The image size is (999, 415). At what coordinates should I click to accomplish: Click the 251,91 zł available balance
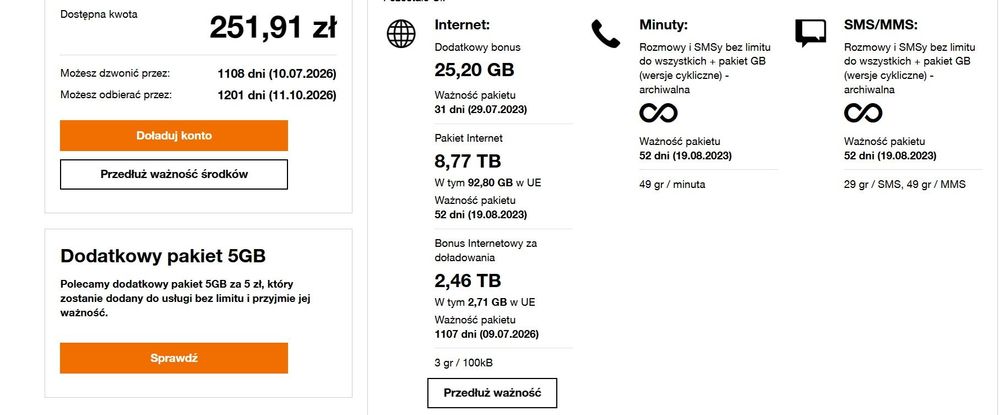click(272, 28)
